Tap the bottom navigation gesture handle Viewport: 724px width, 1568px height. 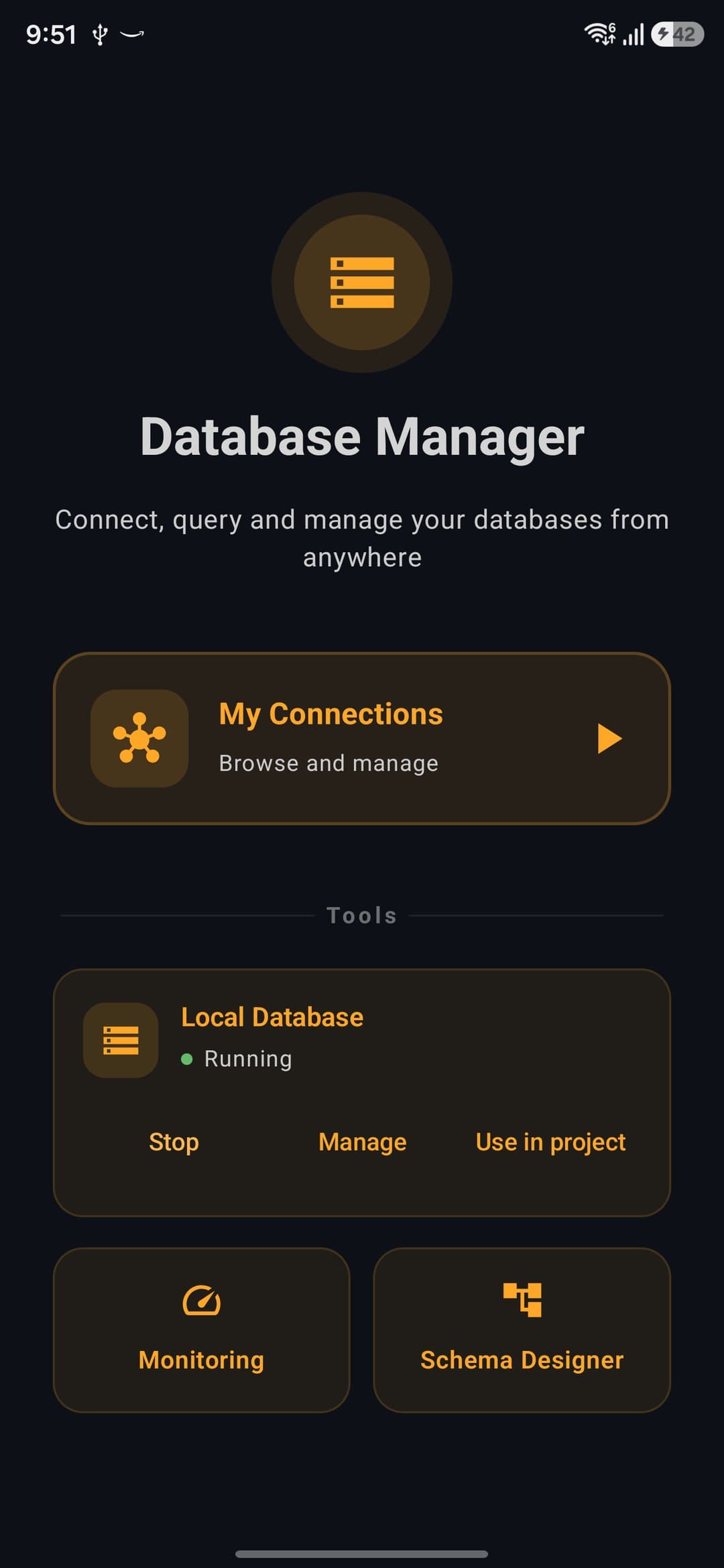[362, 1554]
